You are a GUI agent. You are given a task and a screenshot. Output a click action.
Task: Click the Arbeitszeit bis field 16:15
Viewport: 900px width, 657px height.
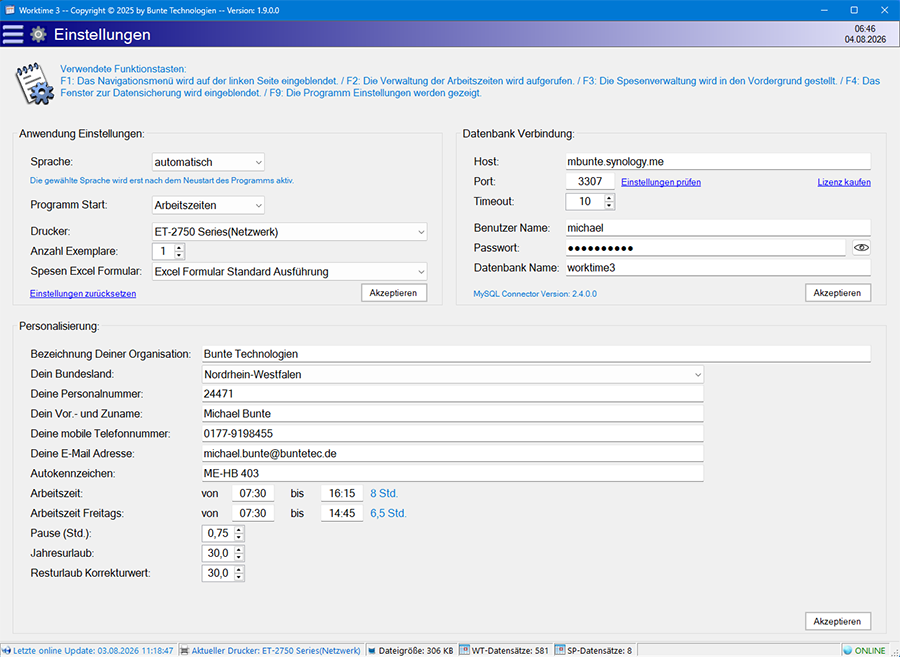(x=342, y=493)
